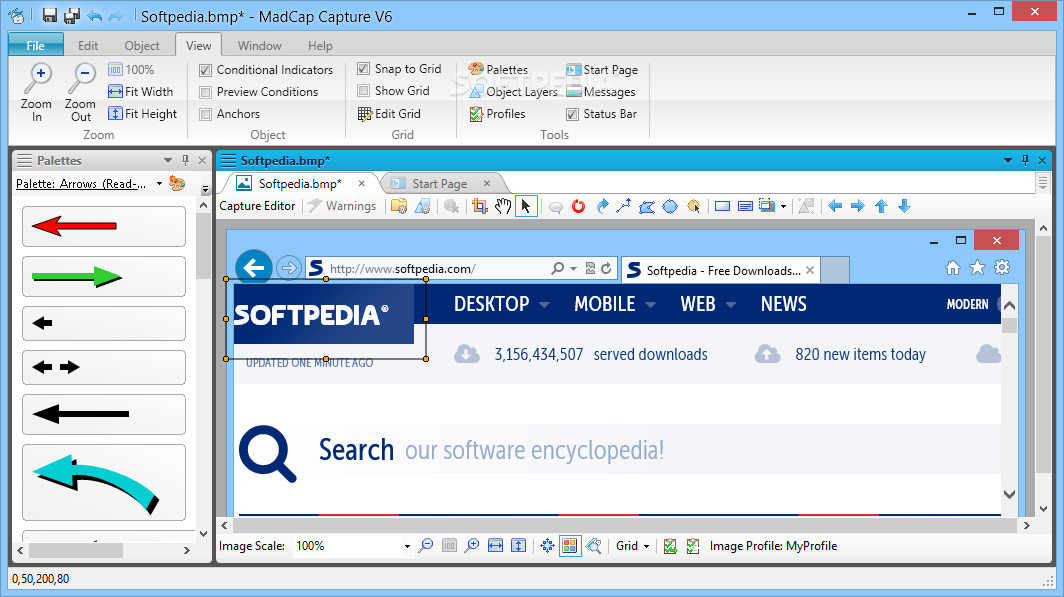Pick the double black arrows palette item

[x=104, y=367]
